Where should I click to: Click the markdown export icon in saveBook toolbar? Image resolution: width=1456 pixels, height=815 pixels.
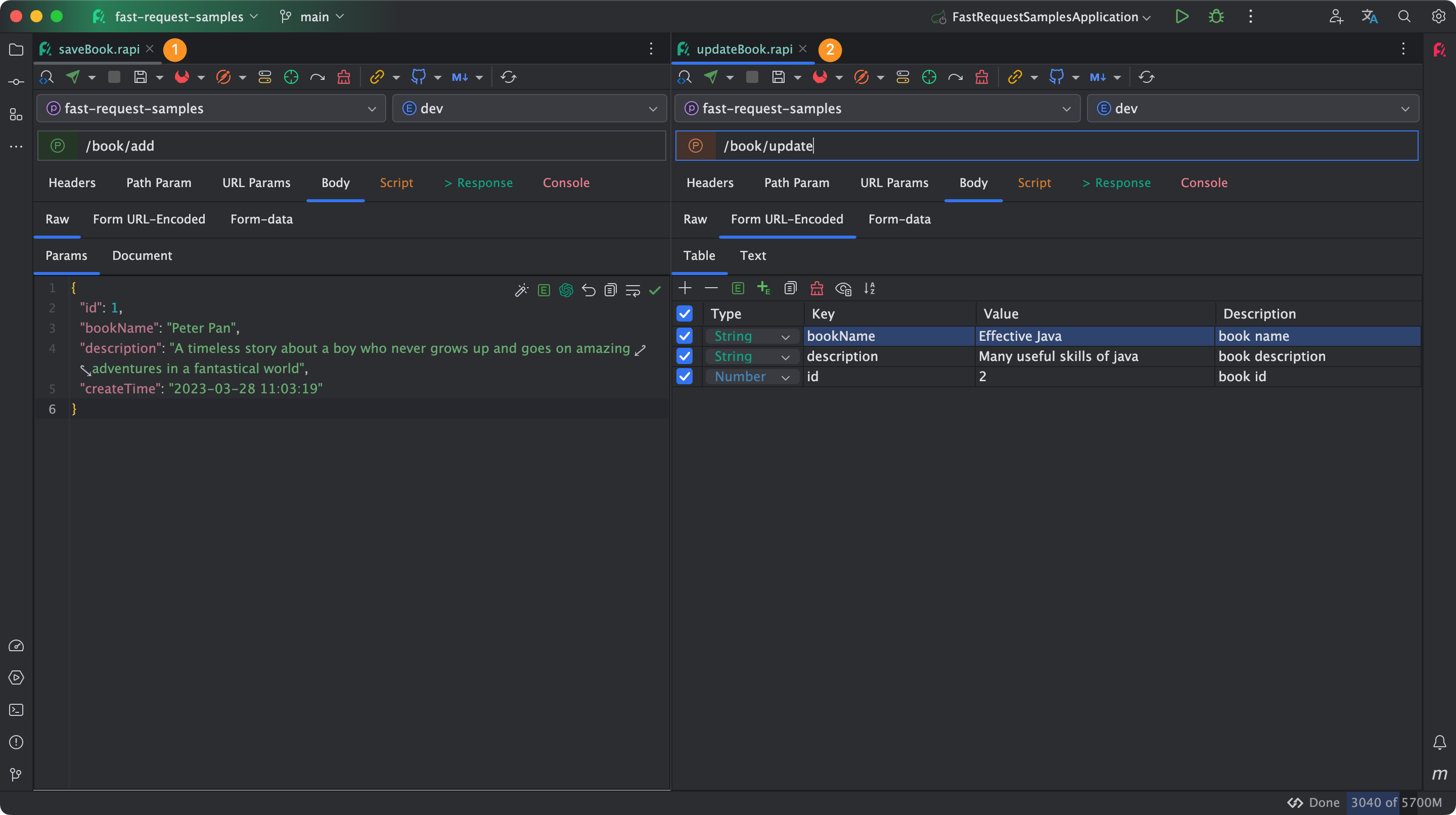[x=460, y=77]
